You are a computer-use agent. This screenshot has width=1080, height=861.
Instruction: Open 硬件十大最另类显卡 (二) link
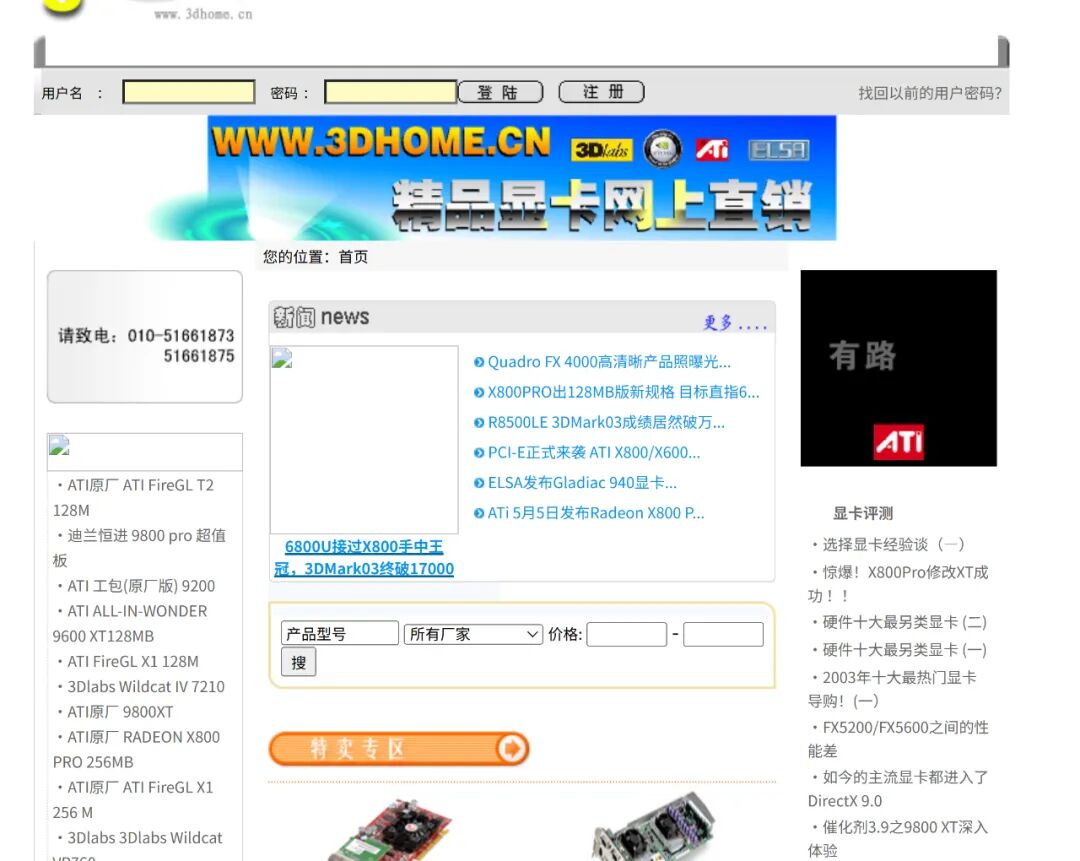(x=904, y=623)
